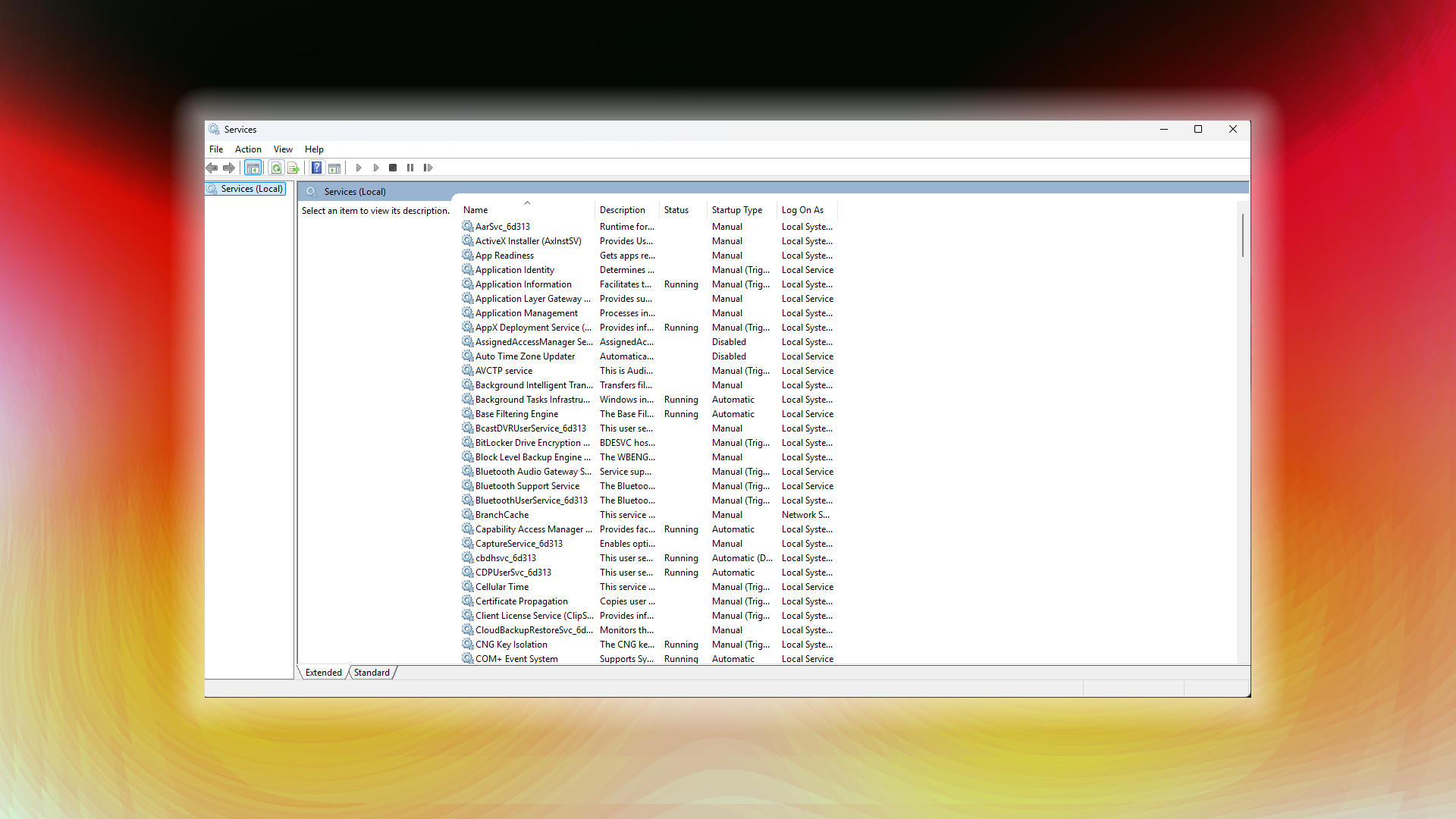This screenshot has height=819, width=1456.
Task: Click the Services (Local) header in details pane
Action: point(355,192)
